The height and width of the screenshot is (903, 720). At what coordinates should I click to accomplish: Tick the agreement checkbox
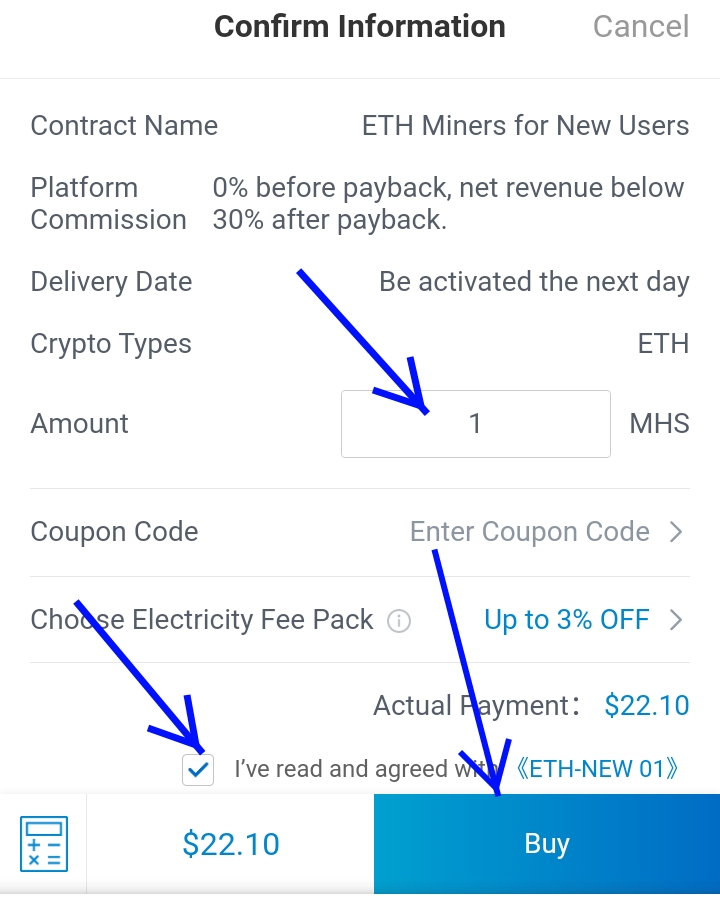coord(198,769)
